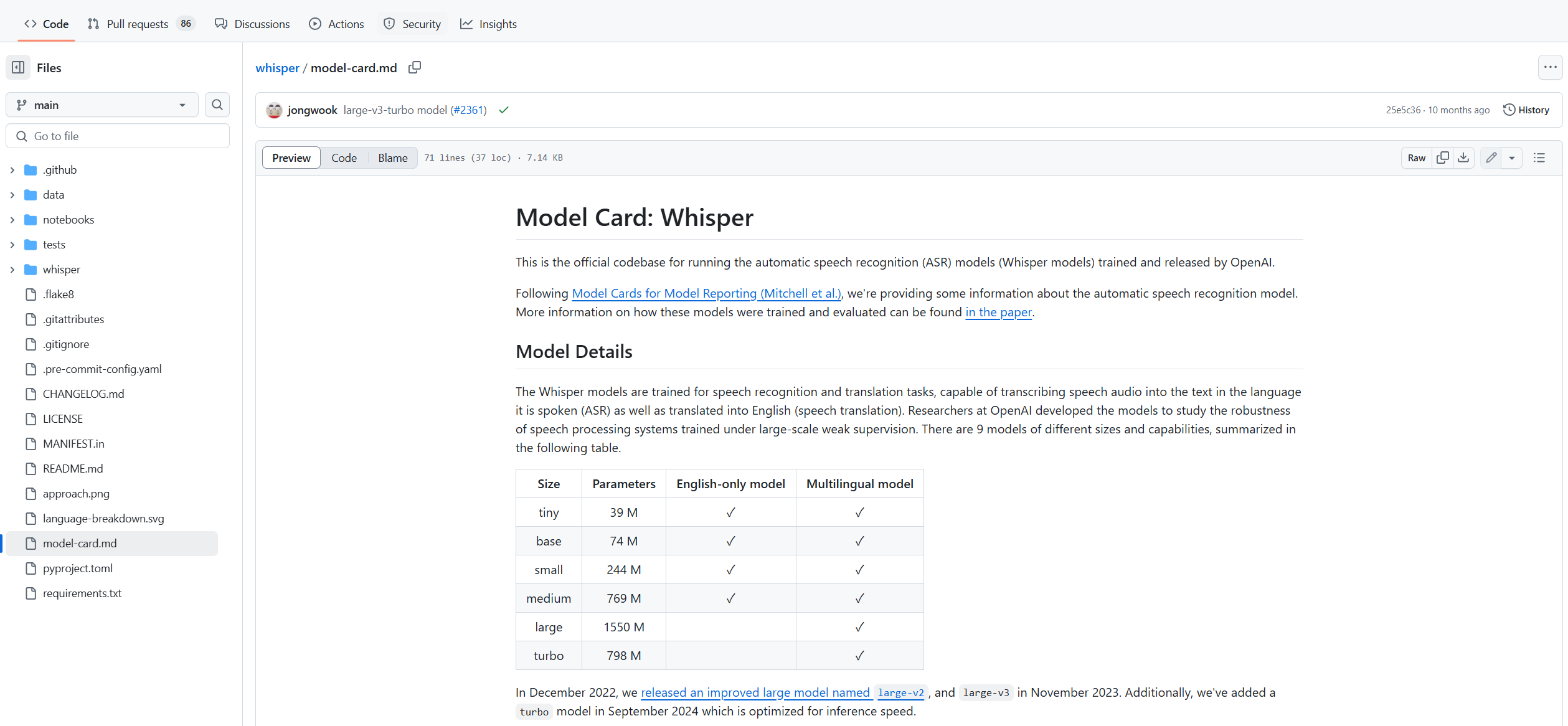The height and width of the screenshot is (726, 1568).
Task: Click large-v2 code link
Action: coord(901,692)
